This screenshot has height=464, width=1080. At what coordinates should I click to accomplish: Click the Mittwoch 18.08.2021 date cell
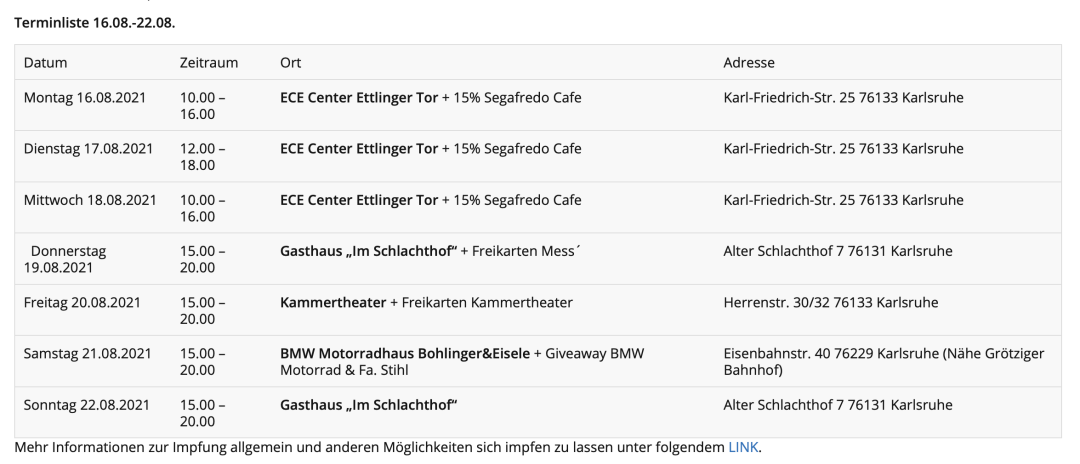click(x=90, y=200)
